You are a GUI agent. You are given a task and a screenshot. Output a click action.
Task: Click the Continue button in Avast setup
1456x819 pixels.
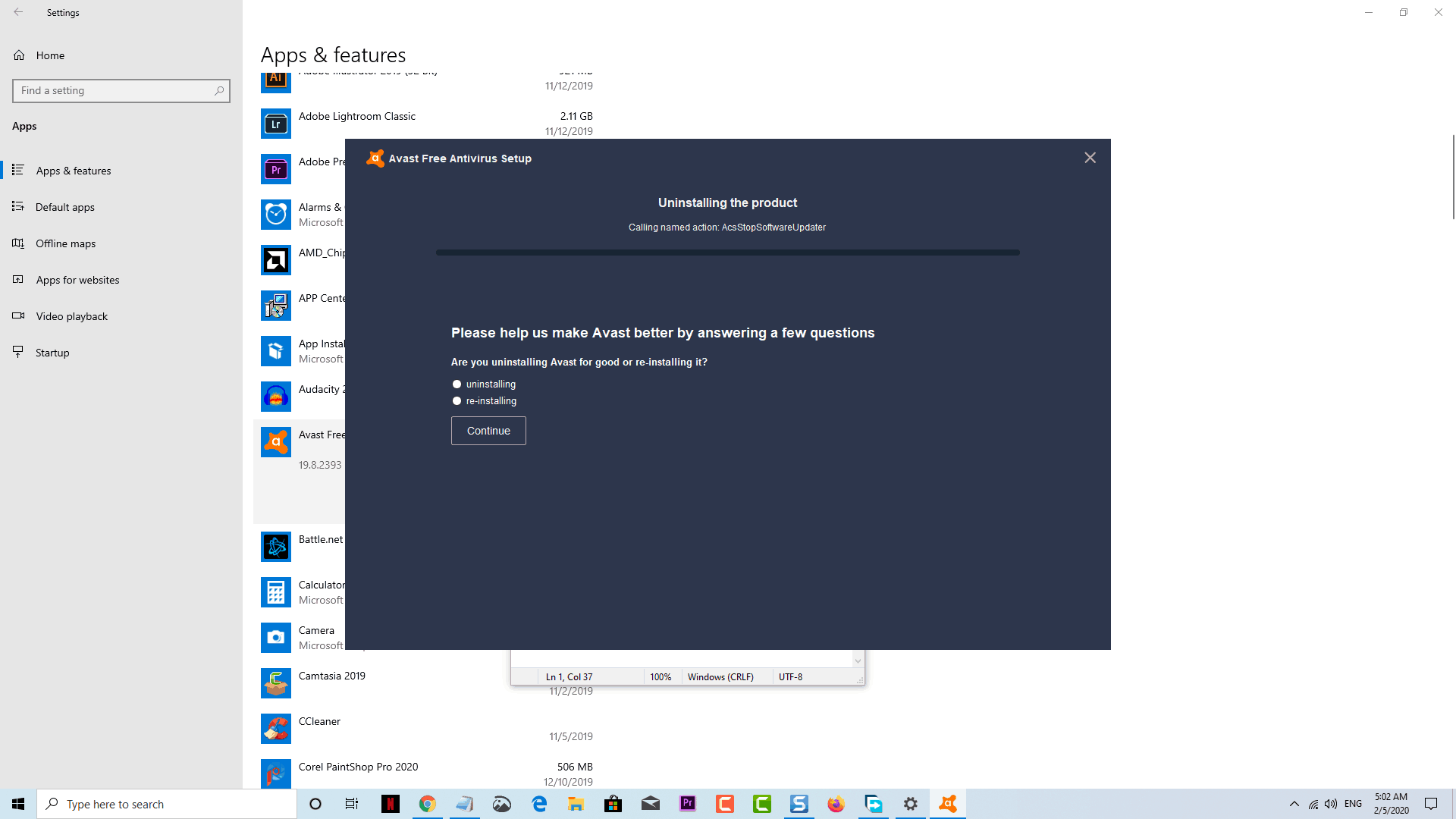click(488, 431)
